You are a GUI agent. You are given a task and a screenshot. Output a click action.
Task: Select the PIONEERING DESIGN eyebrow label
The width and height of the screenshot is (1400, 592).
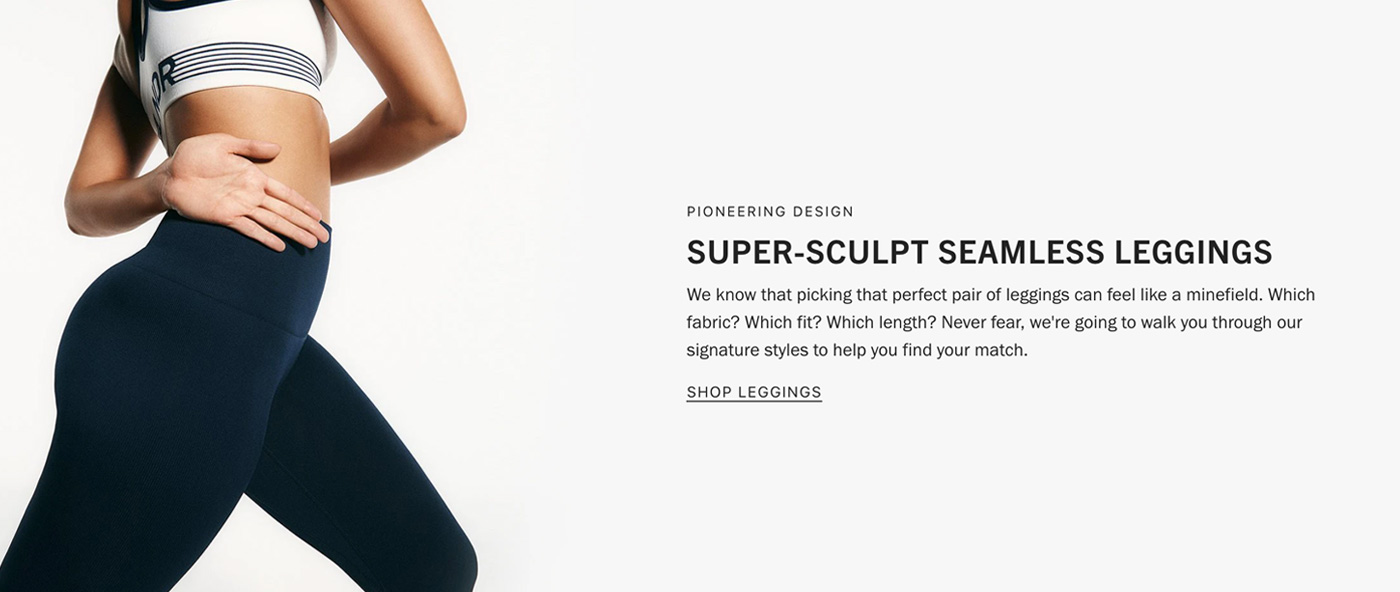[770, 212]
